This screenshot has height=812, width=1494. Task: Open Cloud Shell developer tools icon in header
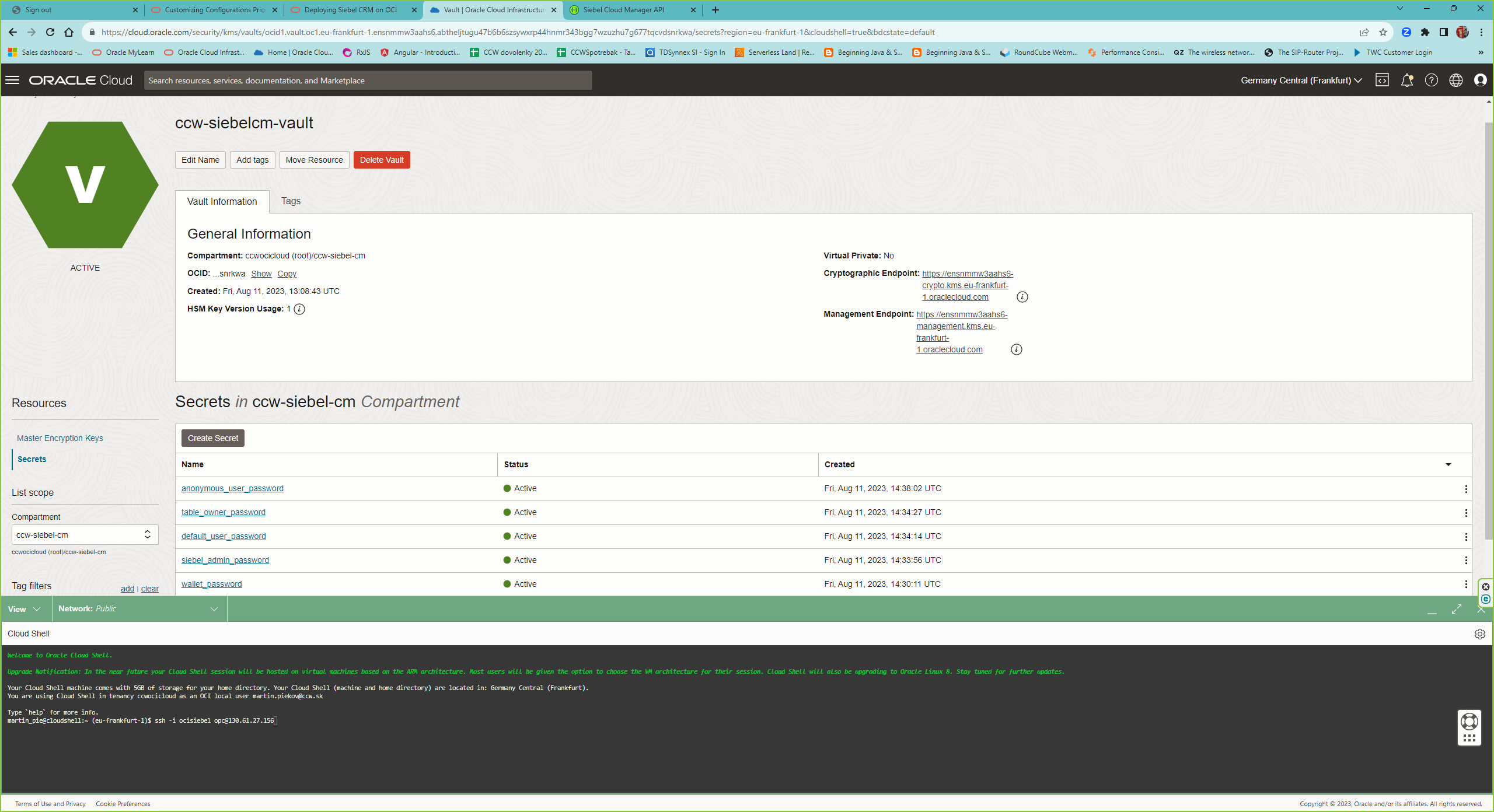(x=1382, y=80)
